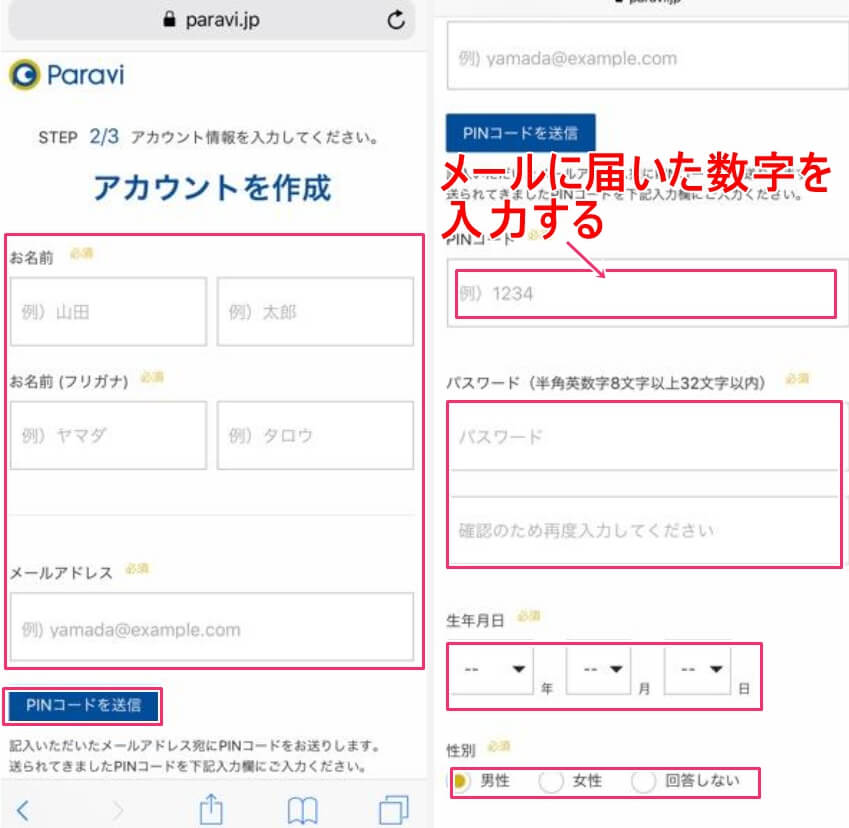Open the birth day (日) dropdown

(x=697, y=670)
